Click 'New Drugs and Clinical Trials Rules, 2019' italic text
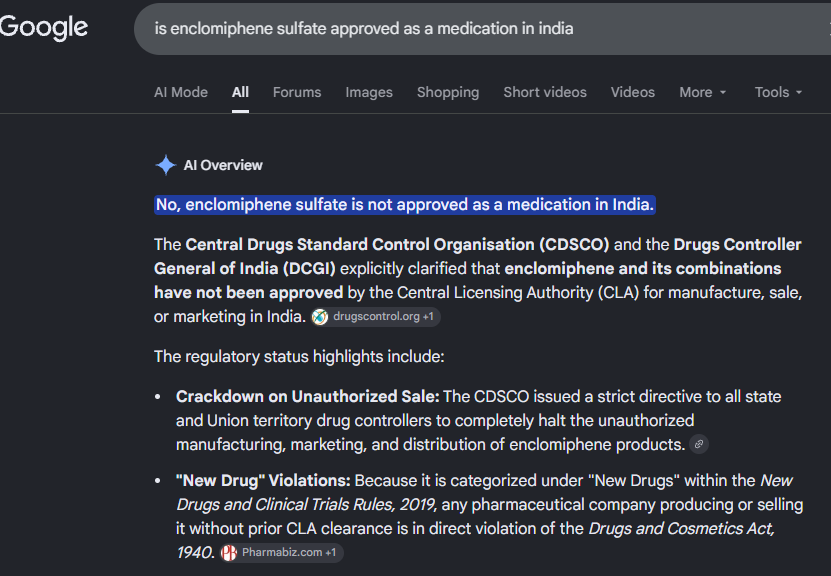 click(484, 493)
